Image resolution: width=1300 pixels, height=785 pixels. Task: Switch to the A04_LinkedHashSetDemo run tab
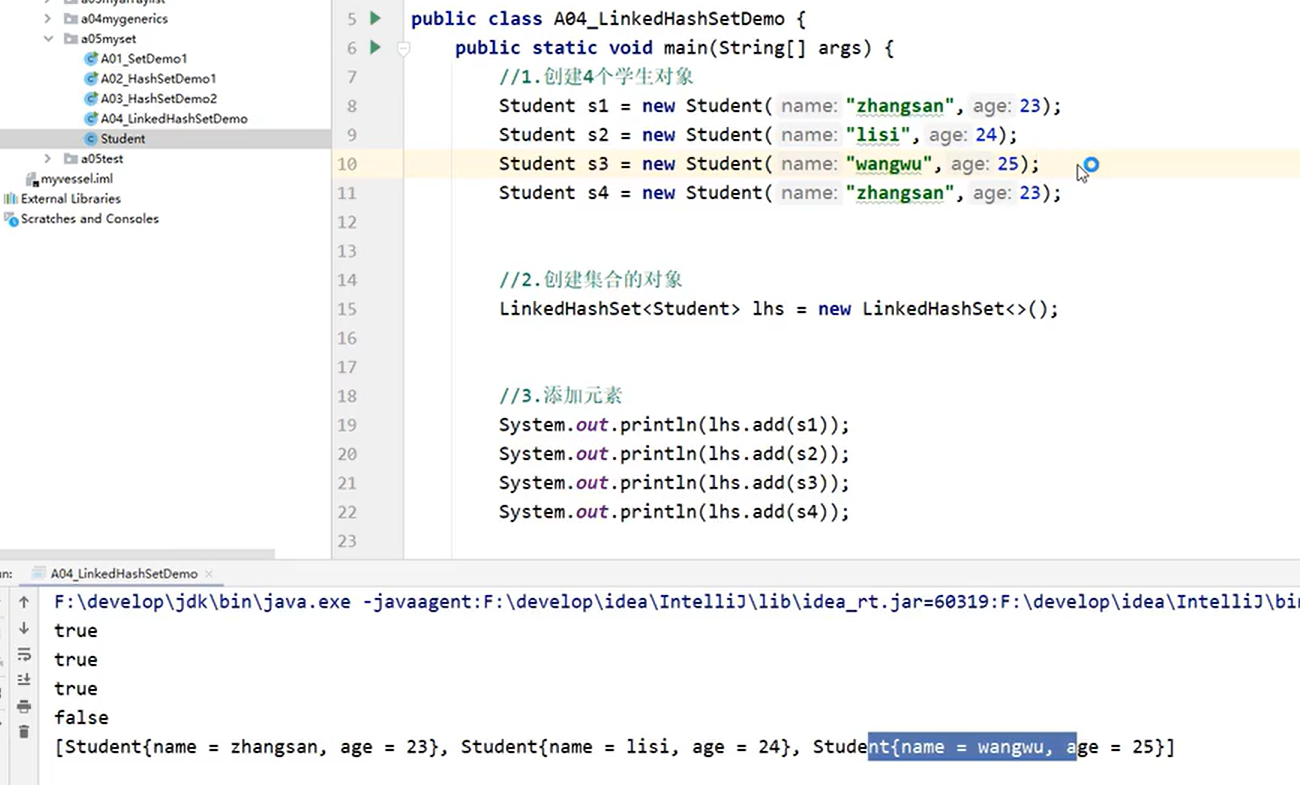(x=124, y=574)
